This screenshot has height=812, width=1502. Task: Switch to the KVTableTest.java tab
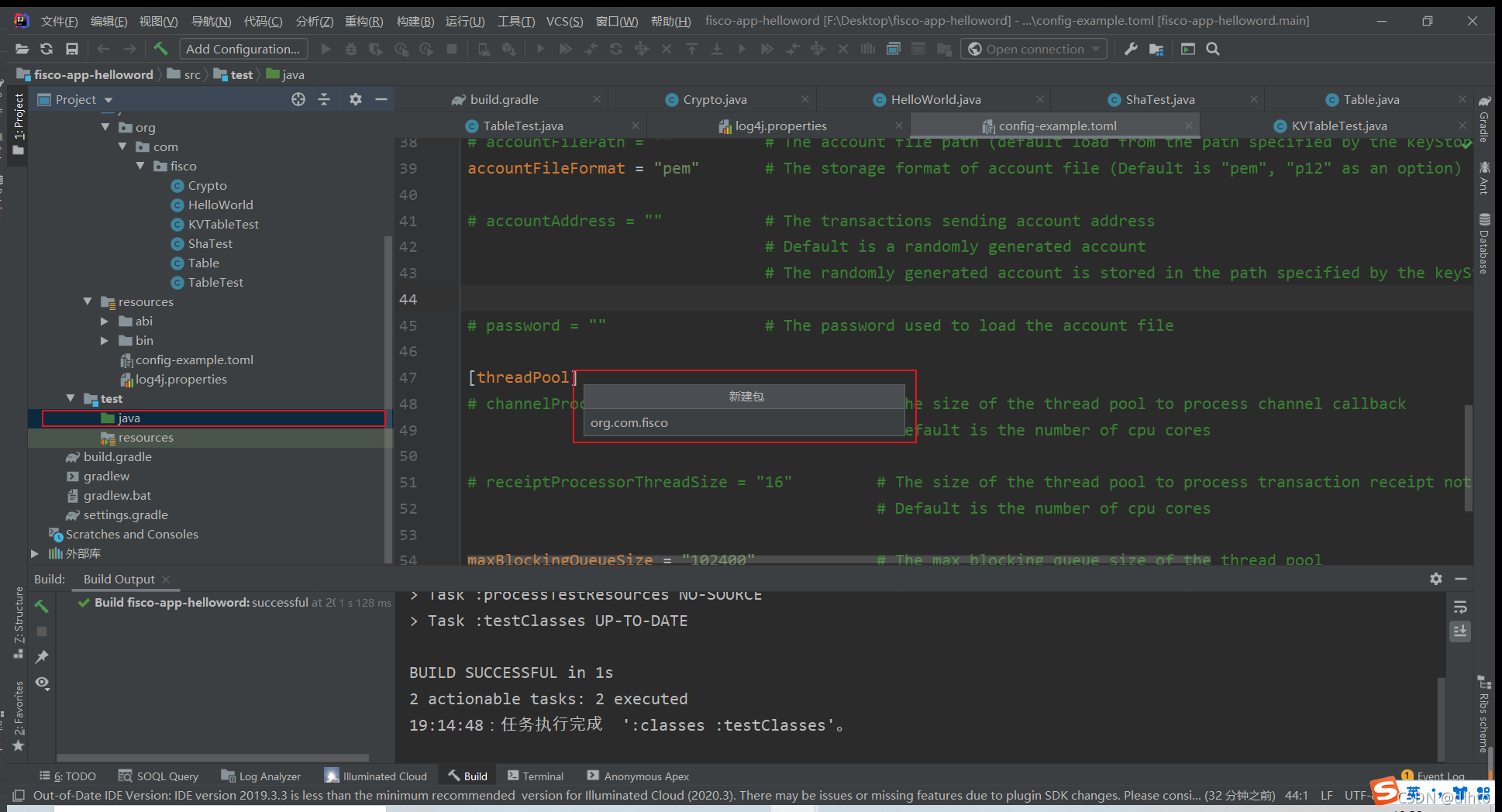(1338, 126)
